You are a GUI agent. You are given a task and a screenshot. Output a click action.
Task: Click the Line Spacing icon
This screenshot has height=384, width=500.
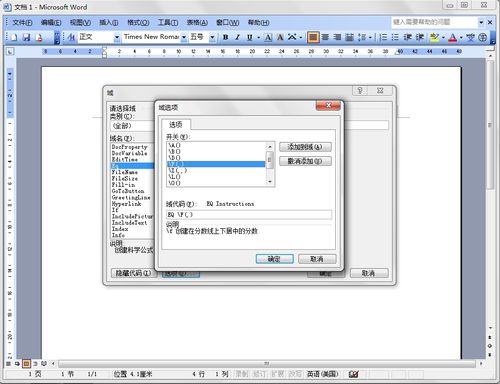362,37
